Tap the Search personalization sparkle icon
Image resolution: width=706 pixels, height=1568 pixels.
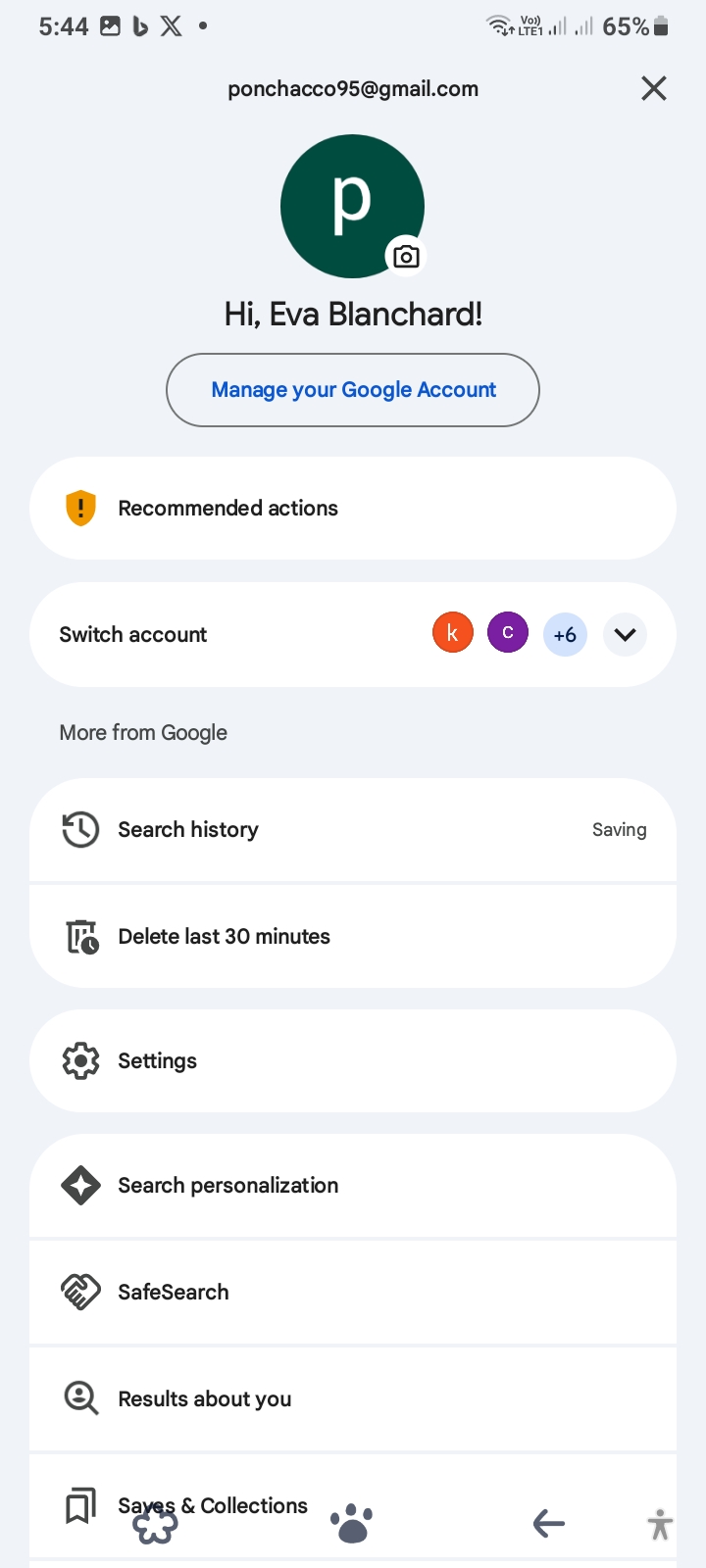click(x=80, y=1185)
